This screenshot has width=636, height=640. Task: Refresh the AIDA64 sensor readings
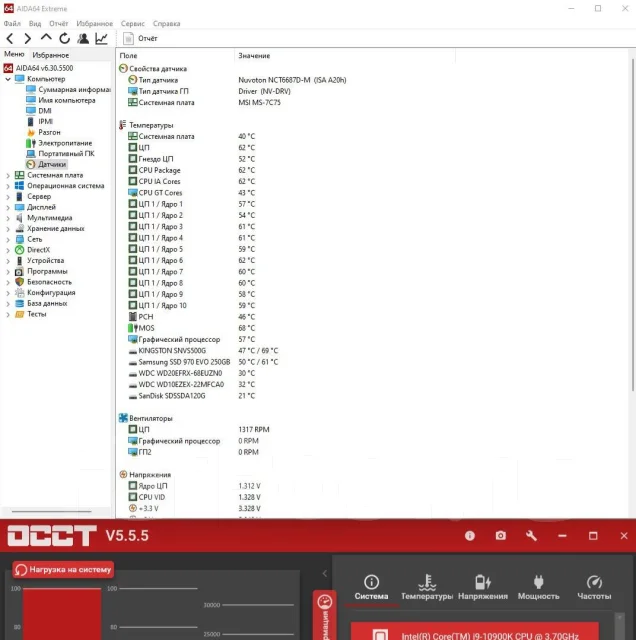64,38
